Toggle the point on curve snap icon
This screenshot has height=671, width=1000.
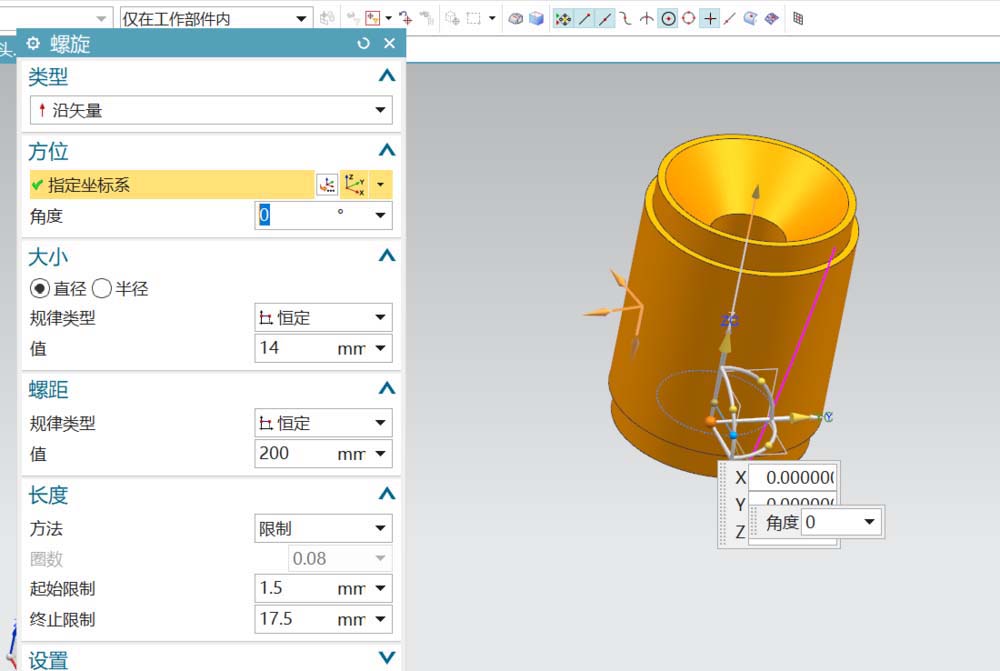[730, 18]
